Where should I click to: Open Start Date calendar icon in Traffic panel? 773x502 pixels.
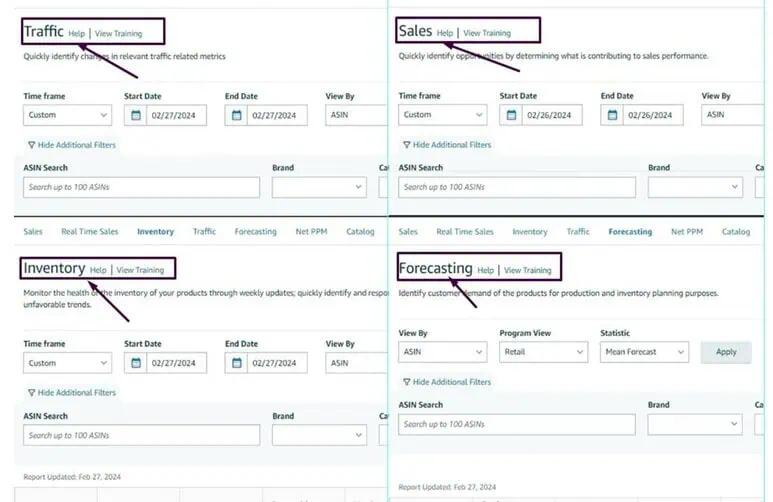coord(136,115)
